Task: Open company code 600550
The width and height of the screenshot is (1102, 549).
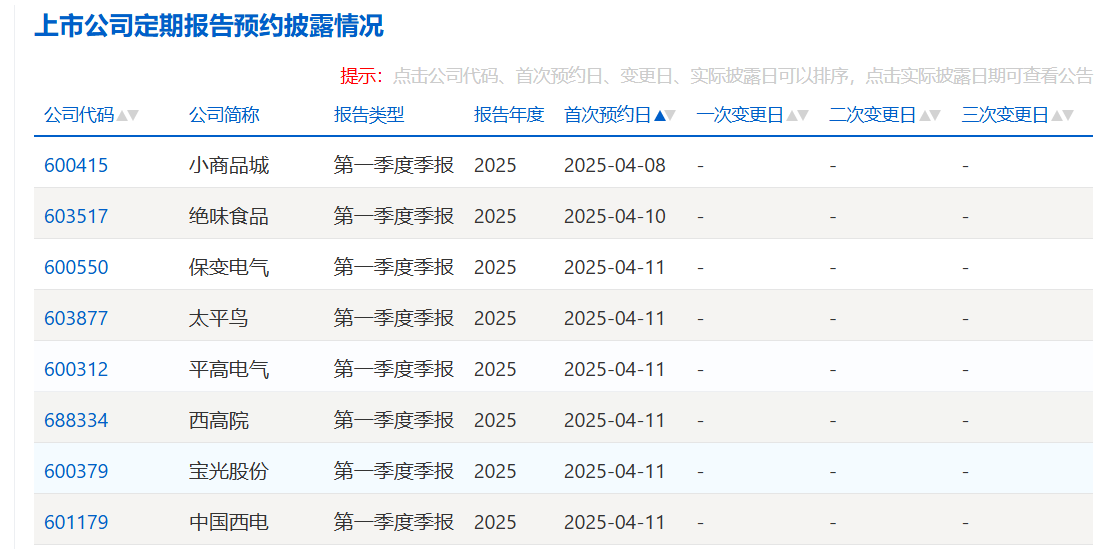Action: pos(76,267)
